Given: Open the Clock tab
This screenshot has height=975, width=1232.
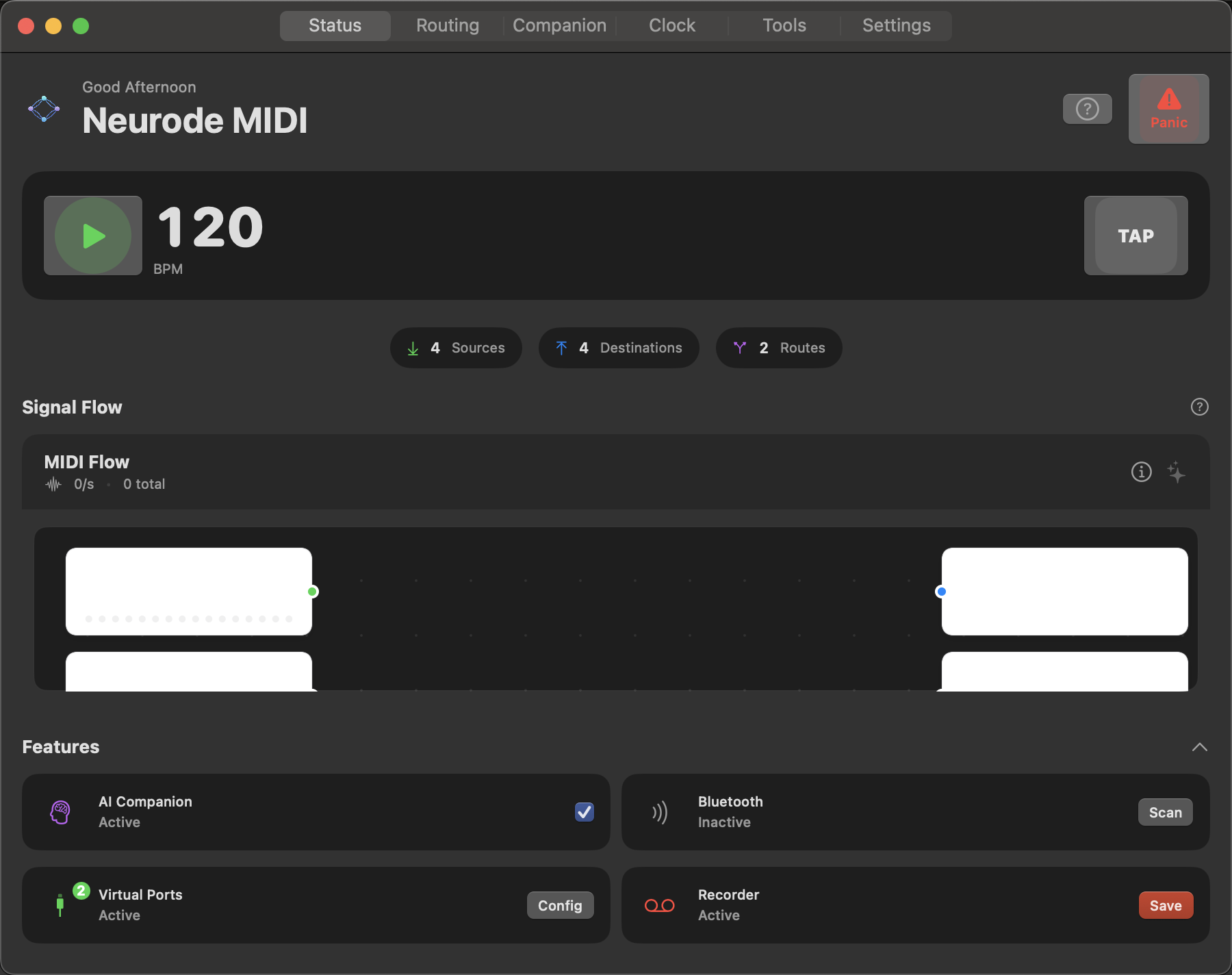Looking at the screenshot, I should (x=671, y=25).
